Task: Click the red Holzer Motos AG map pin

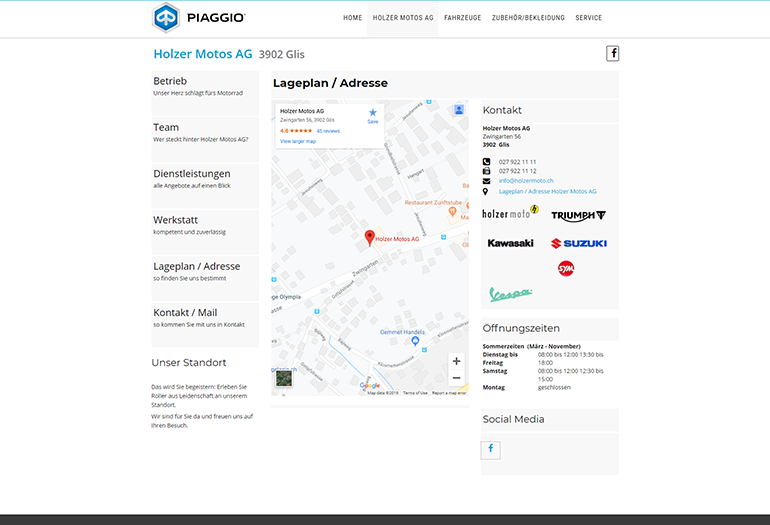Action: tap(370, 238)
